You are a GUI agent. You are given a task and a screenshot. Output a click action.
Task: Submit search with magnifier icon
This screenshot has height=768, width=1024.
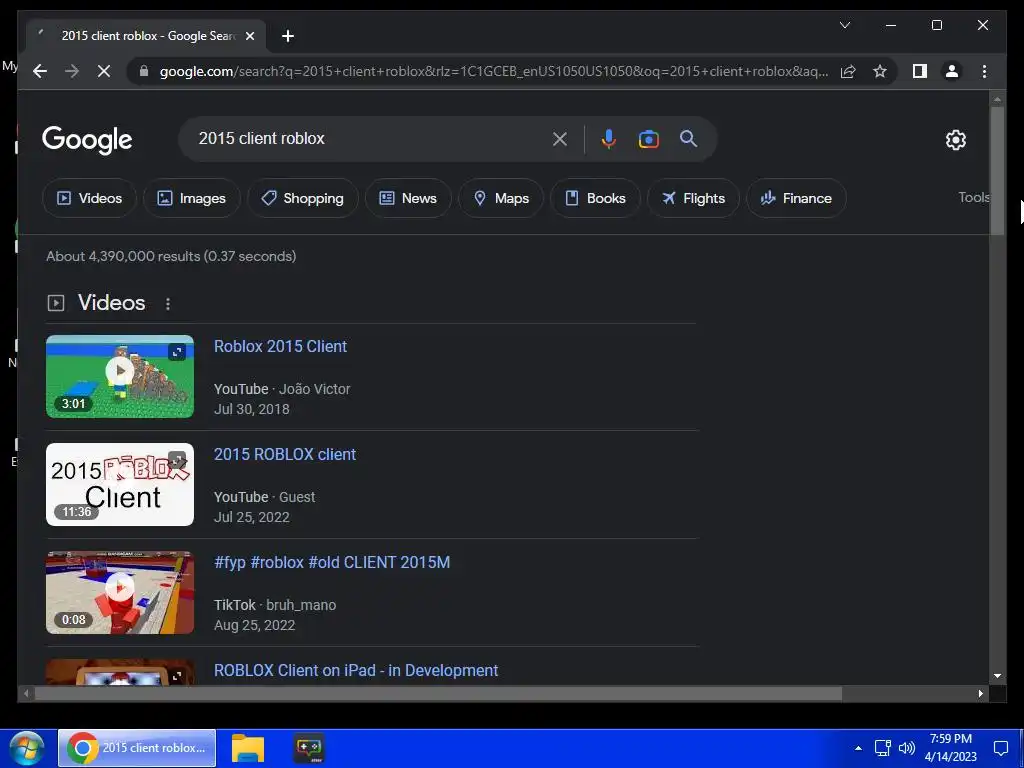[x=688, y=138]
